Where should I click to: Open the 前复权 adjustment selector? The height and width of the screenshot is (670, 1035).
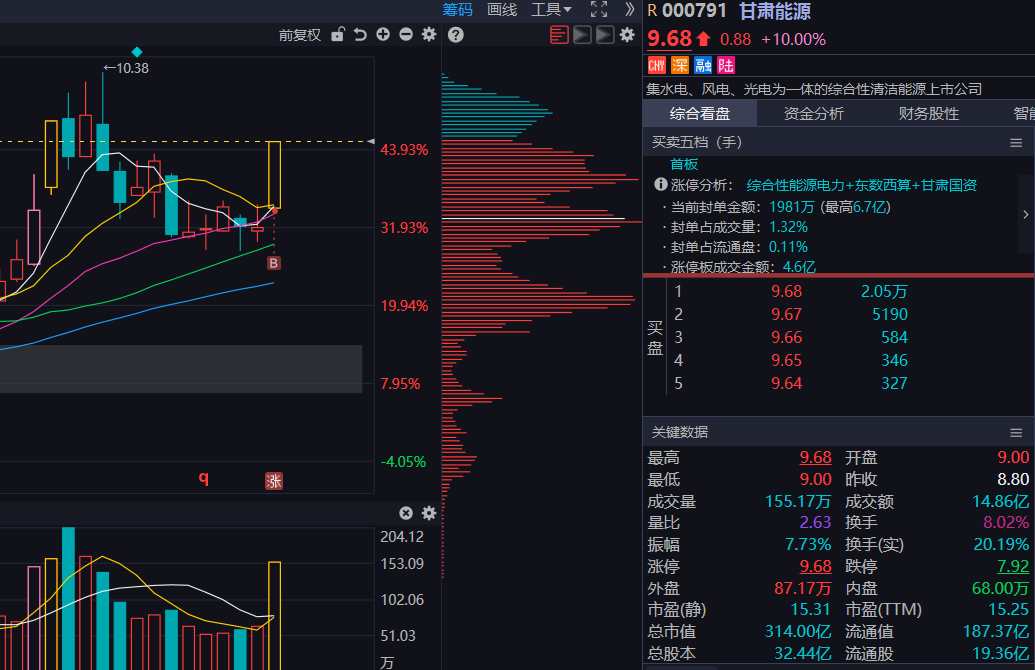(x=300, y=35)
